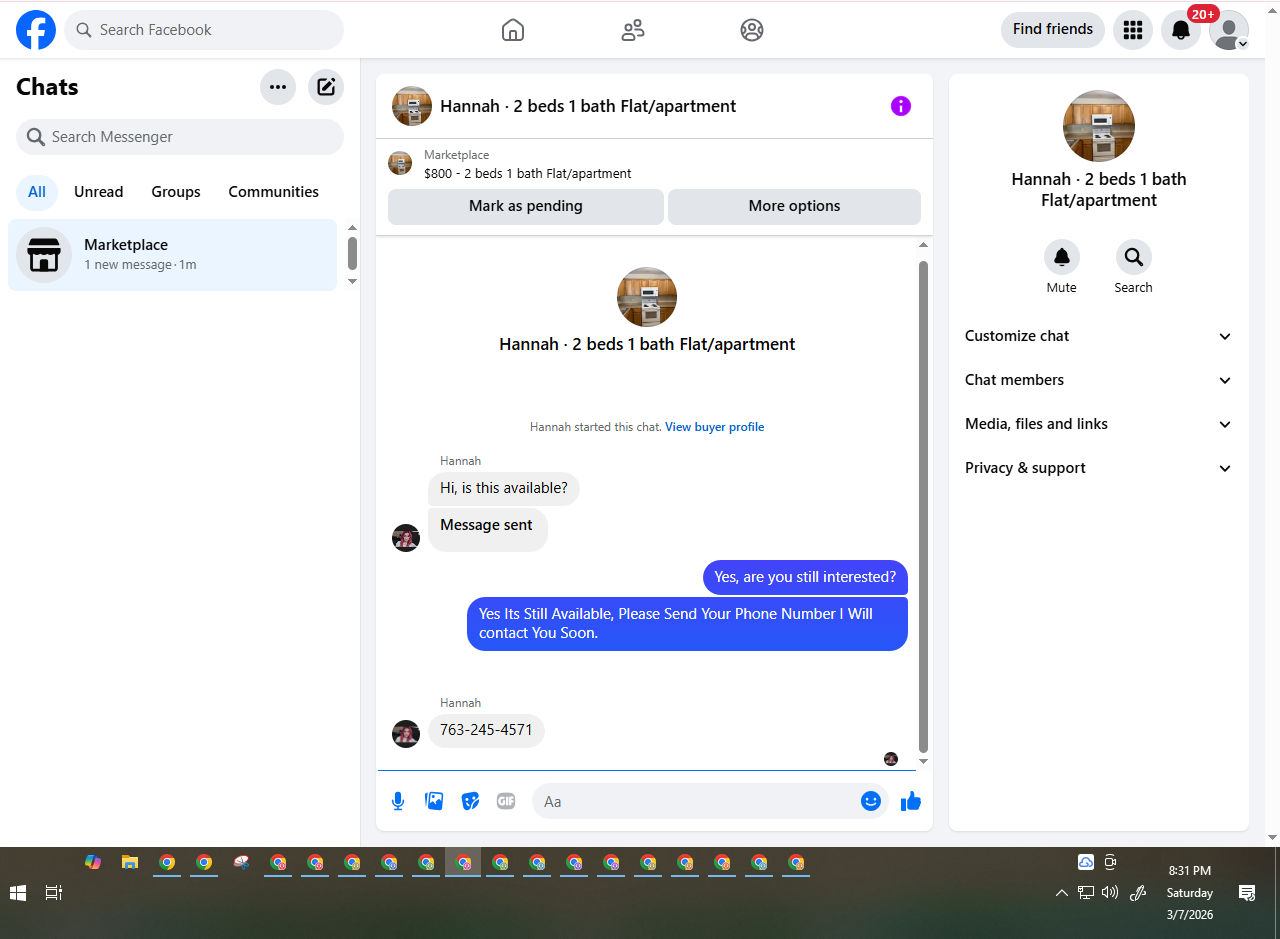Screen dimensions: 1280x939
Task: Open the account profile avatar menu
Action: (x=1229, y=30)
